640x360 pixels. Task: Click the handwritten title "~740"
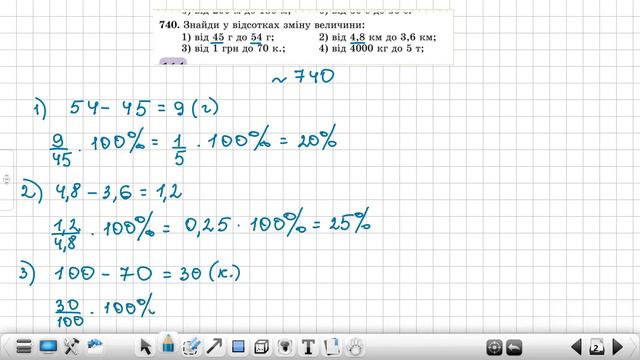(x=303, y=77)
